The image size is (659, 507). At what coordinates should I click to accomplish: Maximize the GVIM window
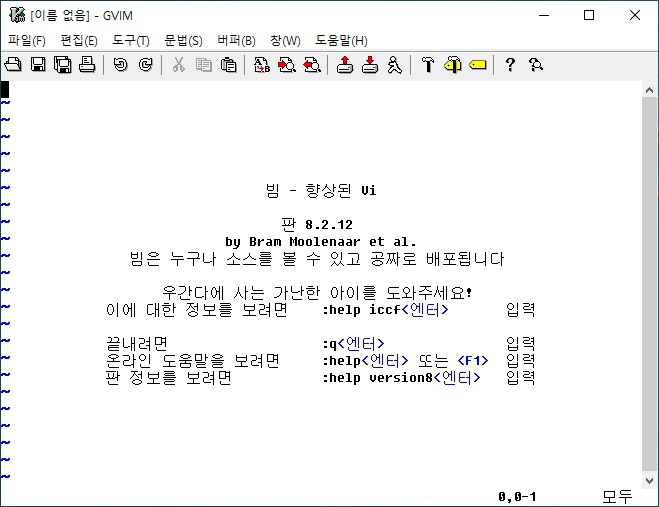[589, 16]
